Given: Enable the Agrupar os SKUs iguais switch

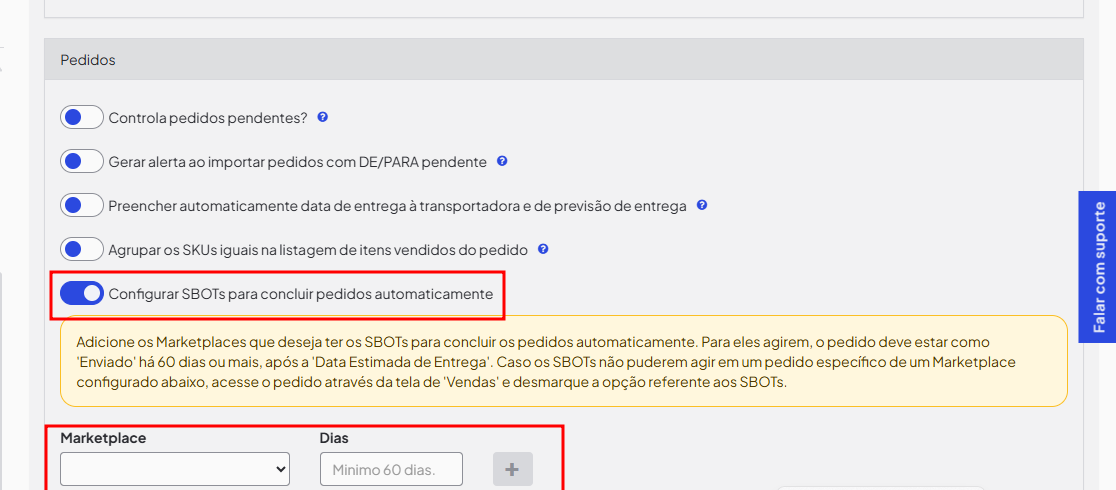Looking at the screenshot, I should (82, 249).
